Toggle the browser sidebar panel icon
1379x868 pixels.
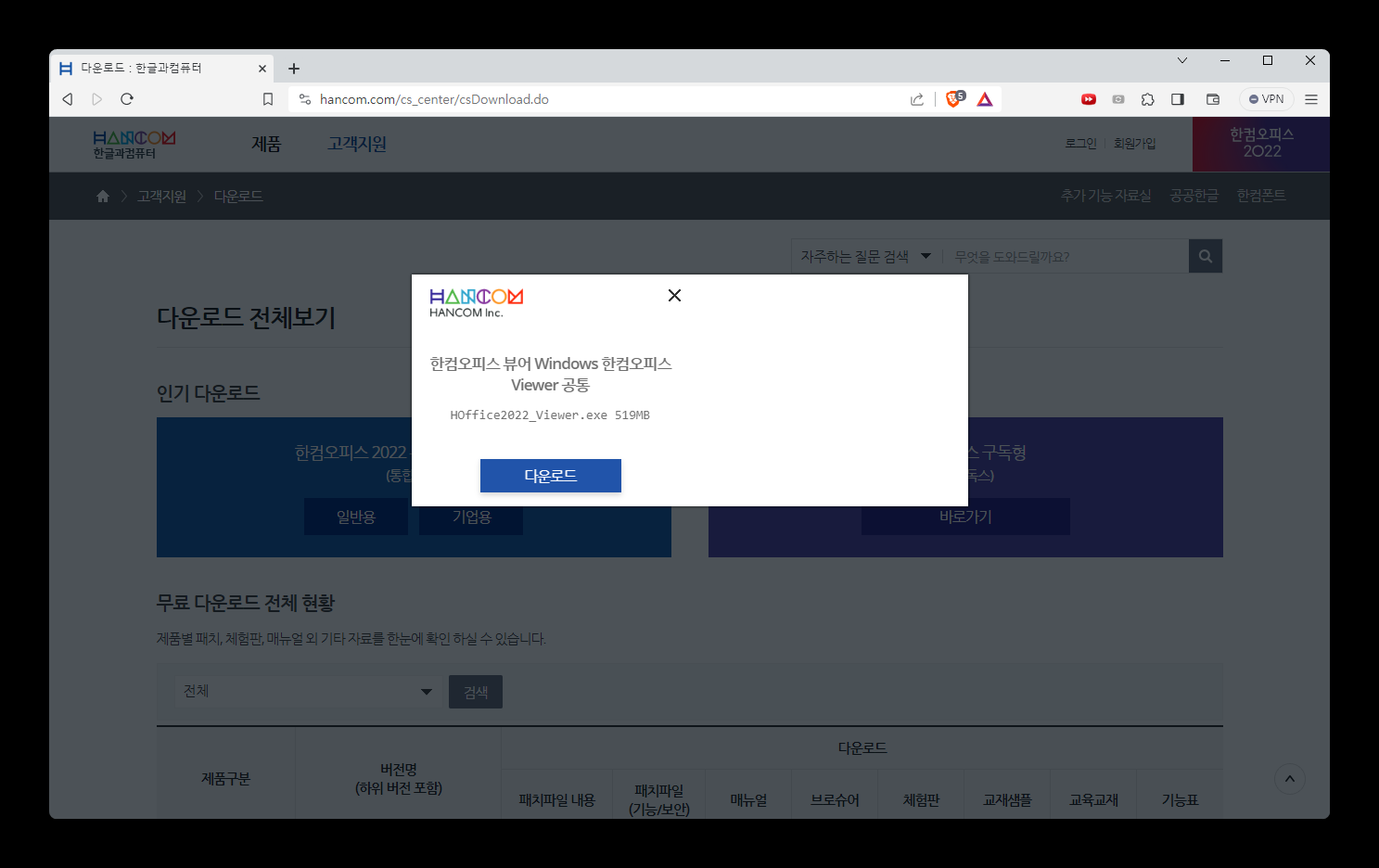pos(1178,99)
